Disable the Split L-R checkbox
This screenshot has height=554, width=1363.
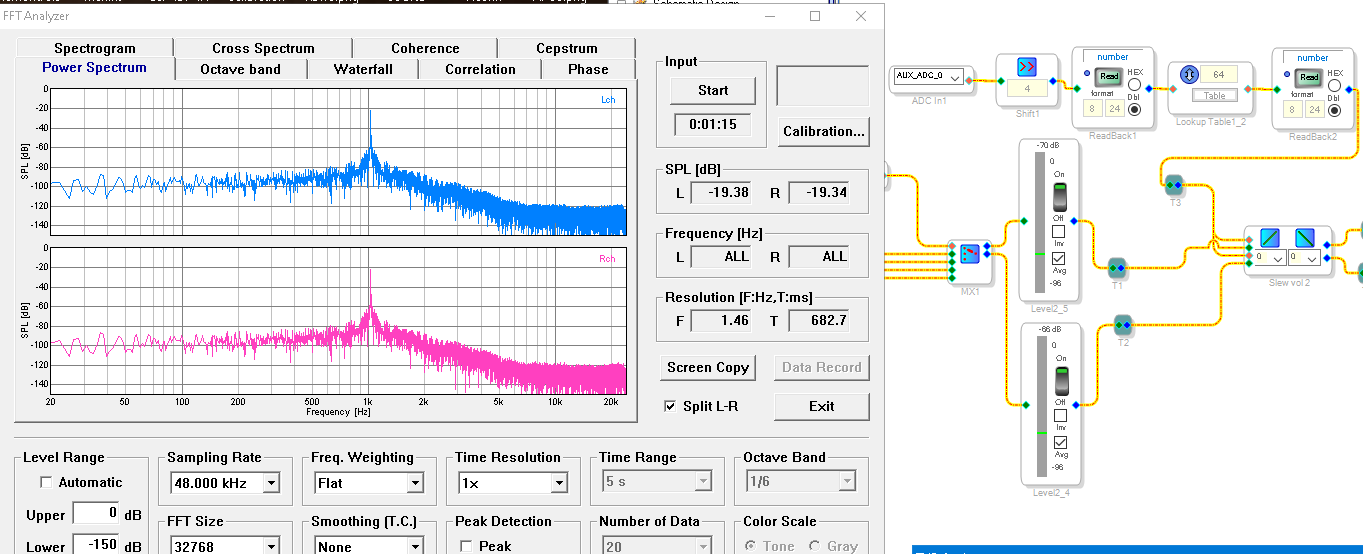(x=670, y=406)
